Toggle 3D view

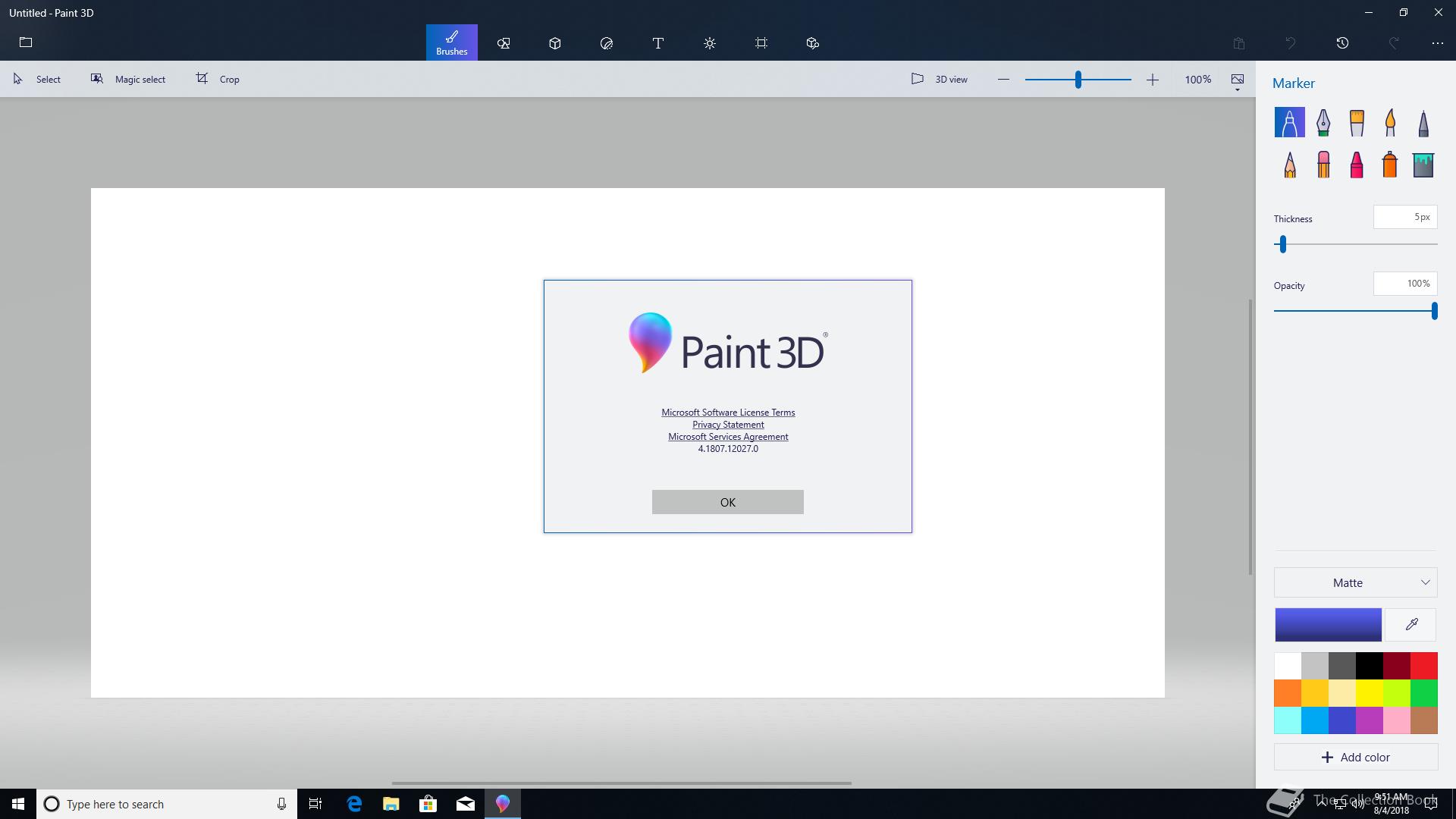point(939,79)
